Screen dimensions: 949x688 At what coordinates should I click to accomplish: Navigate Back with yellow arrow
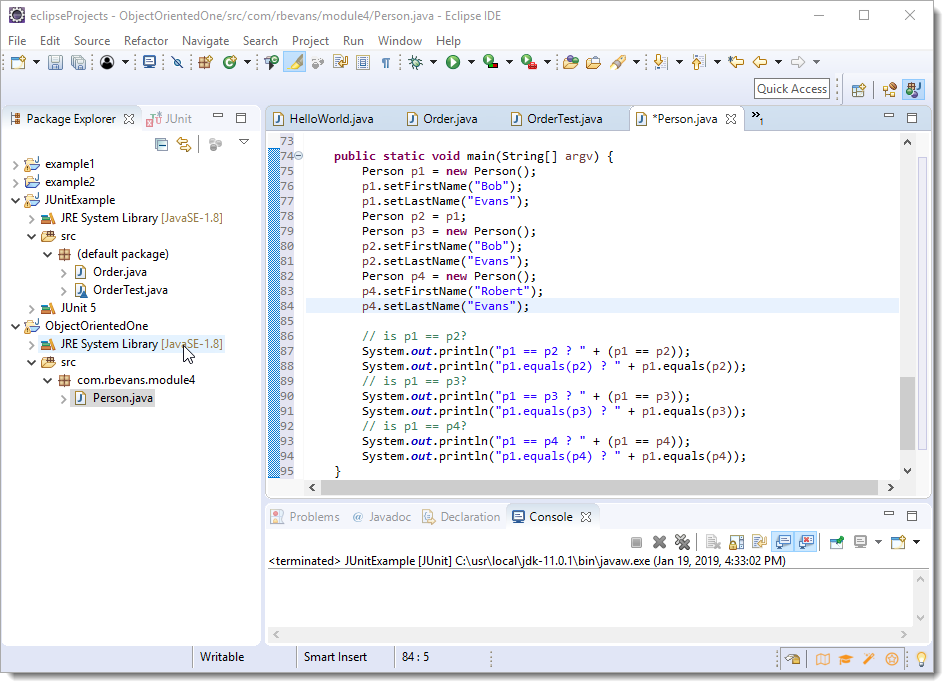point(760,62)
